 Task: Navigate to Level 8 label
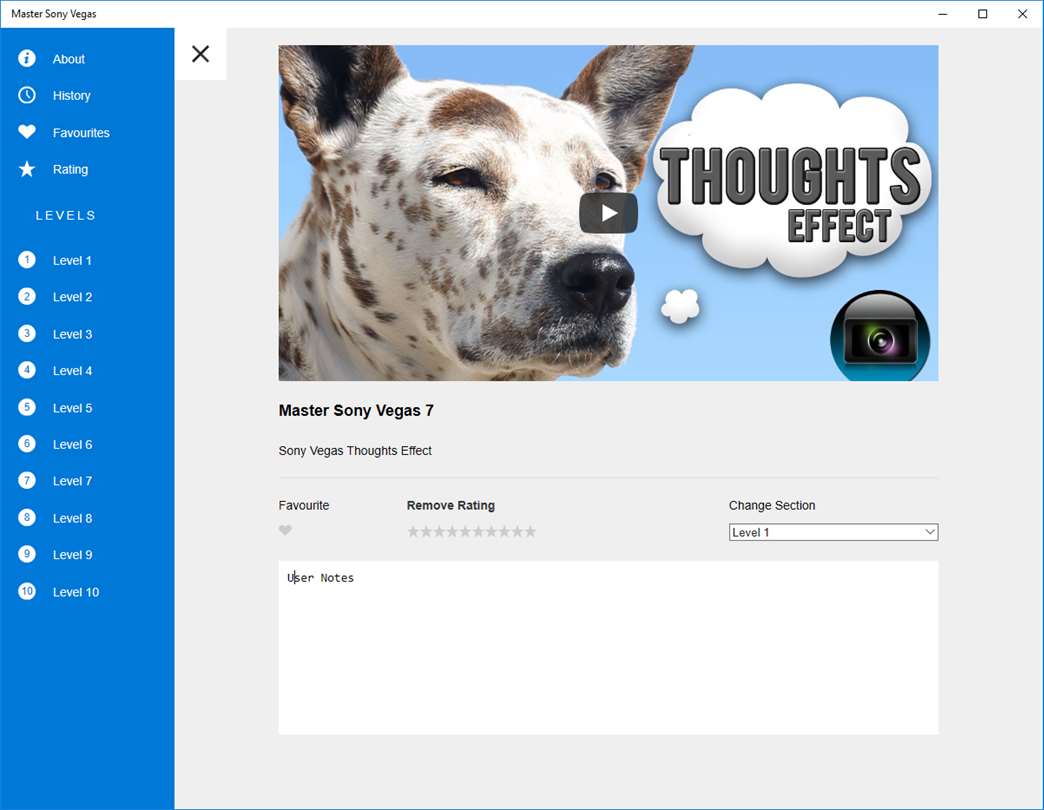tap(72, 518)
